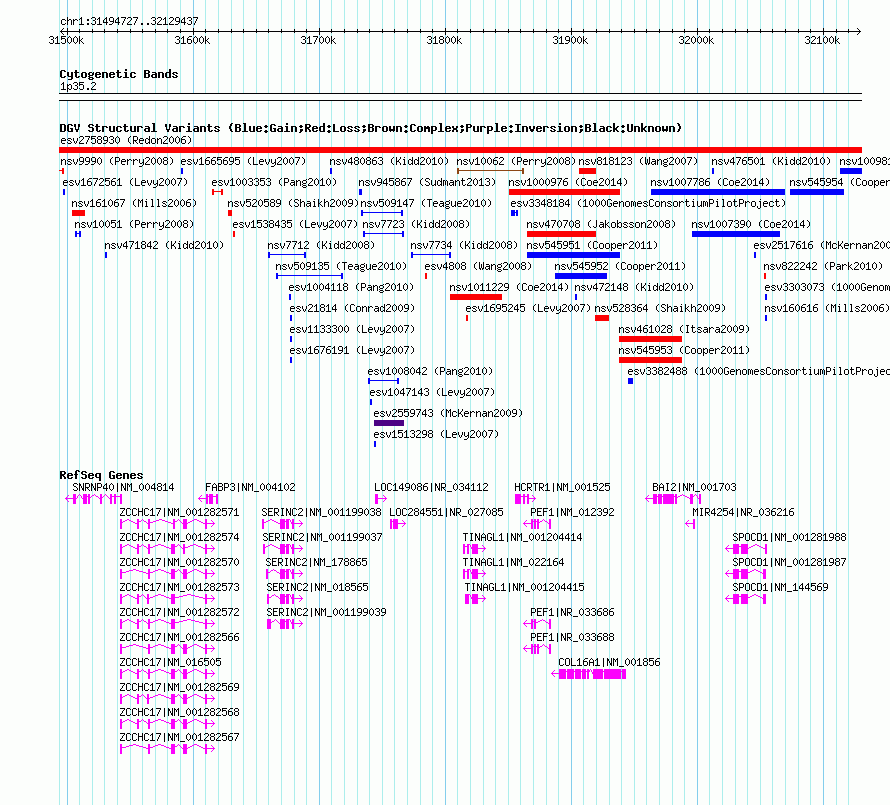Click the nsv7712 (Kidd2008) blue span
Screen dimensions: 890x805
[x=287, y=255]
